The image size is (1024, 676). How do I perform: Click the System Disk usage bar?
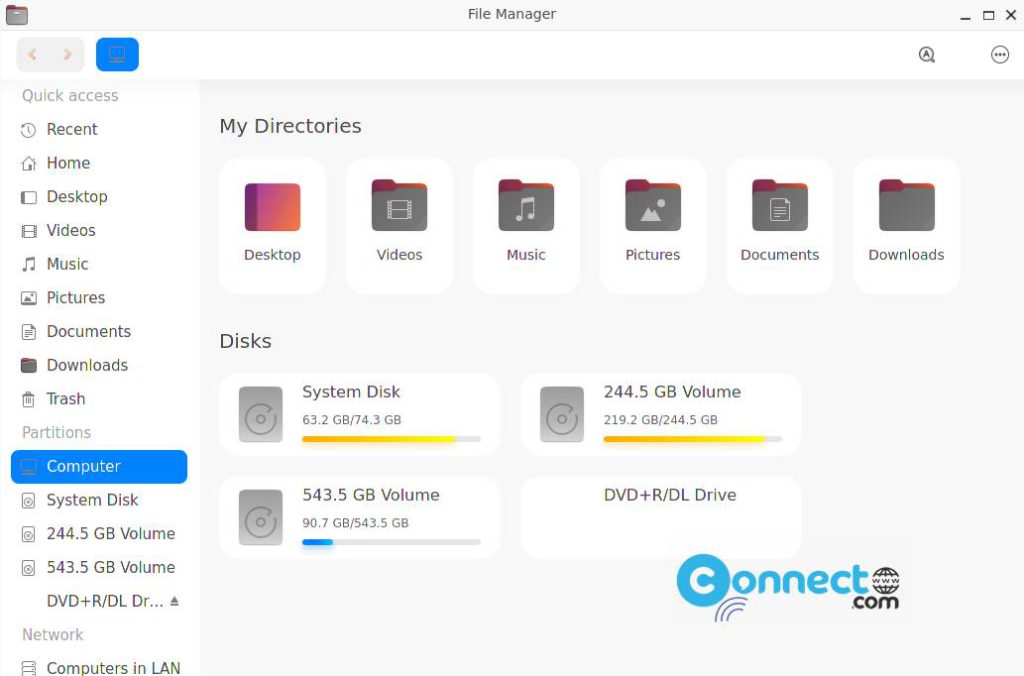point(392,439)
